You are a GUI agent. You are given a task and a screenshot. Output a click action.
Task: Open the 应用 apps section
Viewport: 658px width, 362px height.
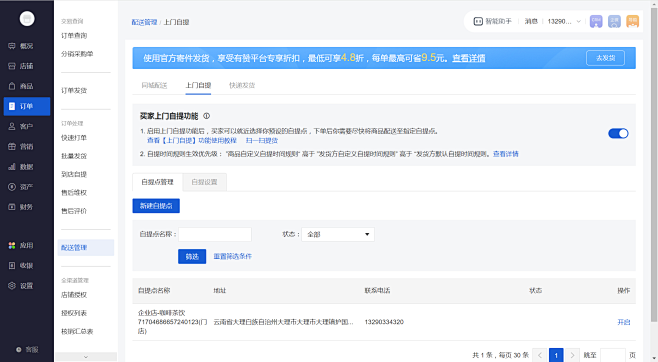pyautogui.click(x=21, y=245)
